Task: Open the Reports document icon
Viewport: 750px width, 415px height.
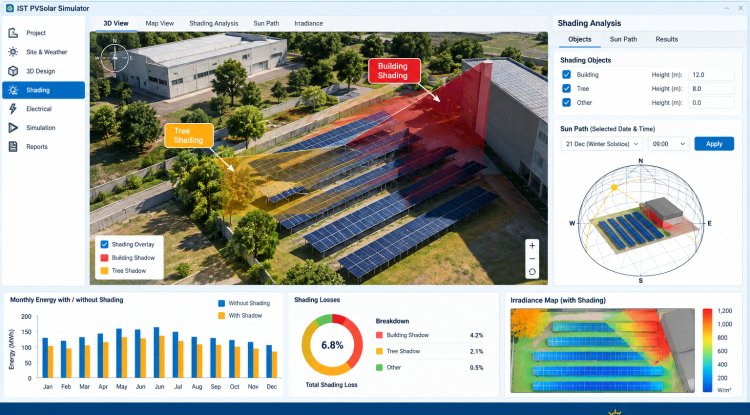Action: tap(13, 146)
